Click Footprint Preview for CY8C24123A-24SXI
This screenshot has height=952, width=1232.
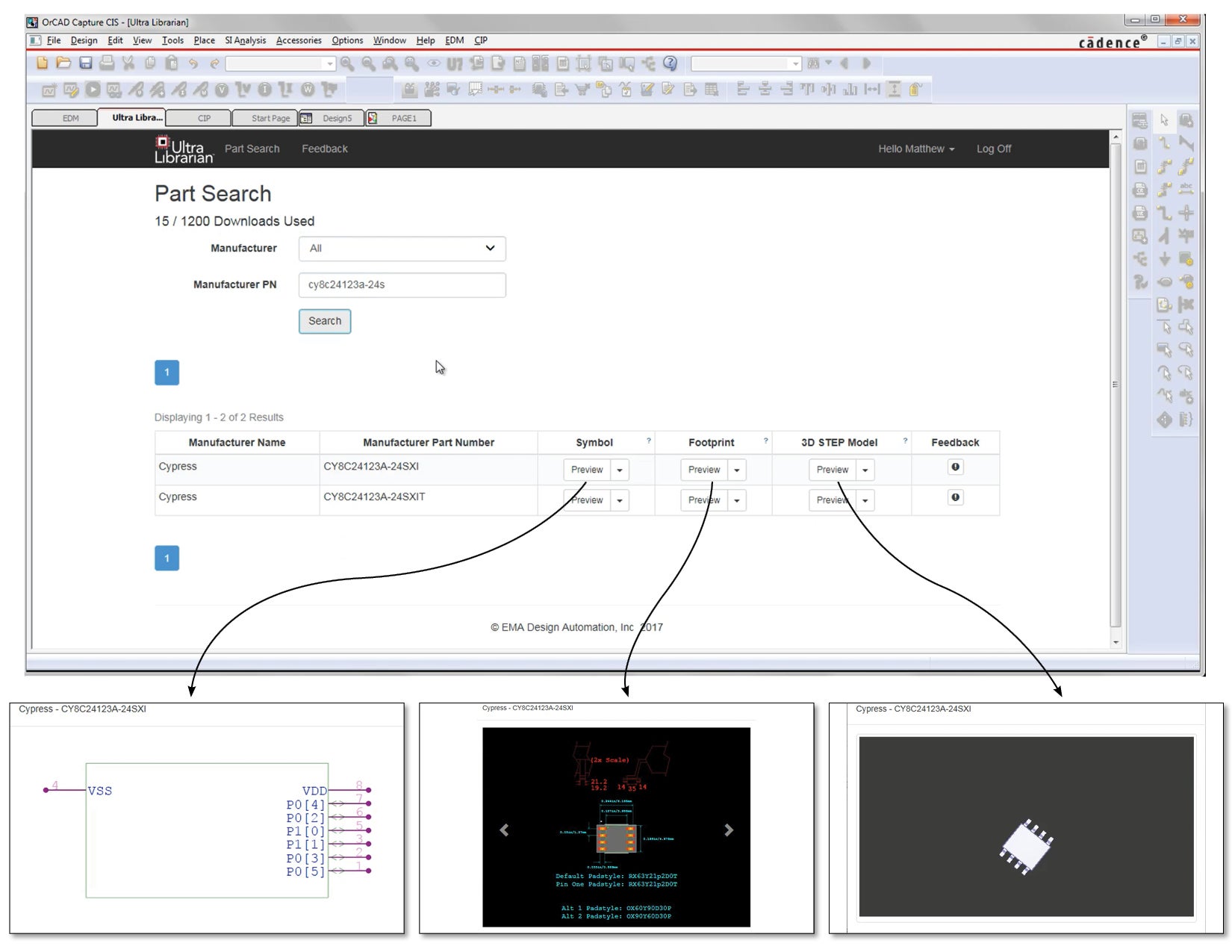pyautogui.click(x=704, y=470)
